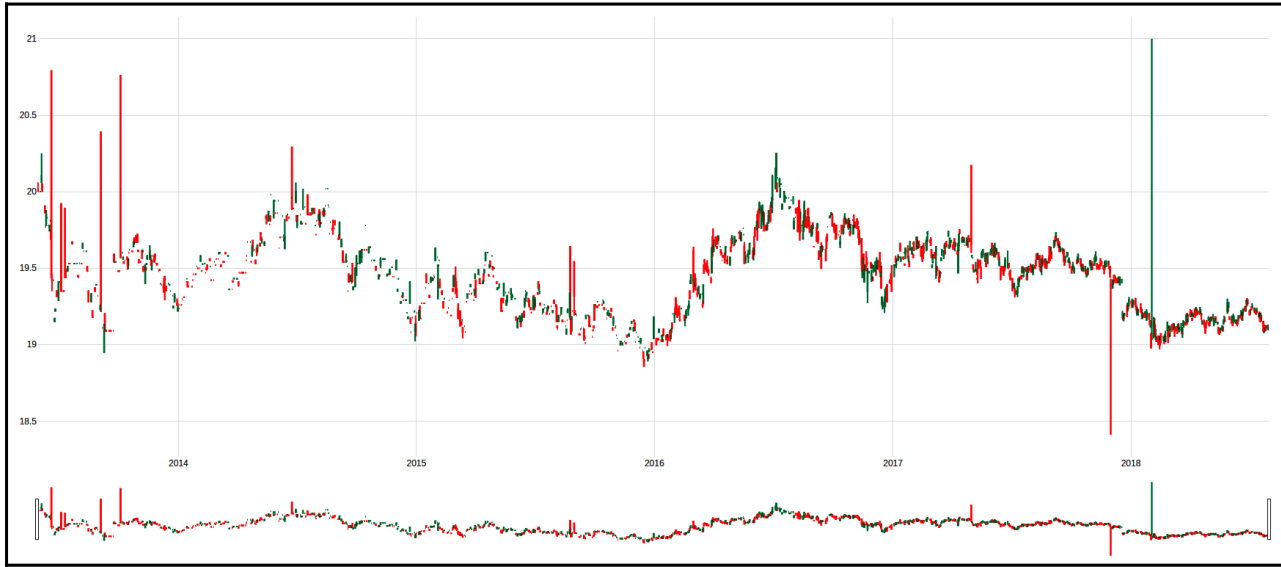This screenshot has height=567, width=1281.
Task: Click the 18.5 y-axis tick label
Action: pos(28,421)
